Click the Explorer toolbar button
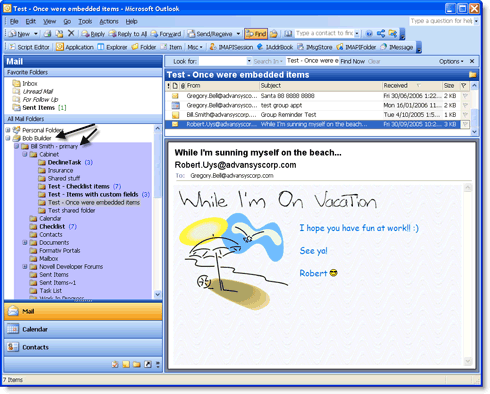490x394 pixels. click(112, 47)
